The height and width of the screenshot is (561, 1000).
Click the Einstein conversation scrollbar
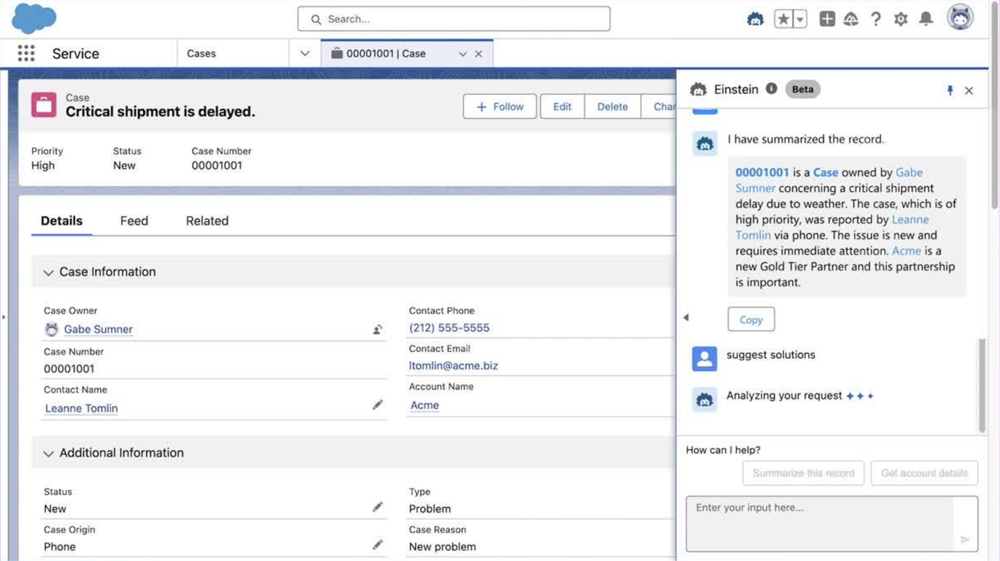click(982, 386)
